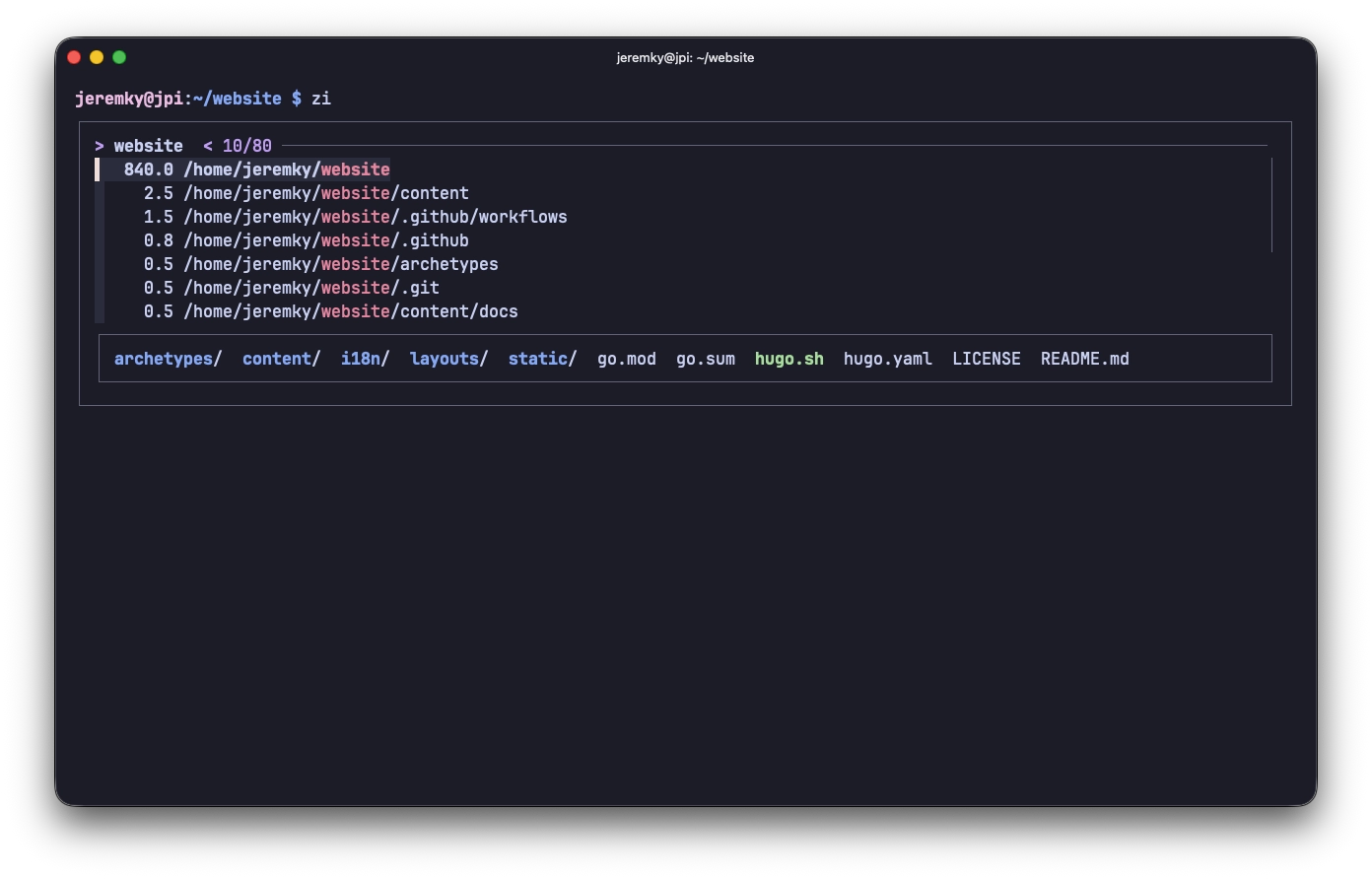Click the LICENSE file name
This screenshot has height=879, width=1372.
click(986, 359)
